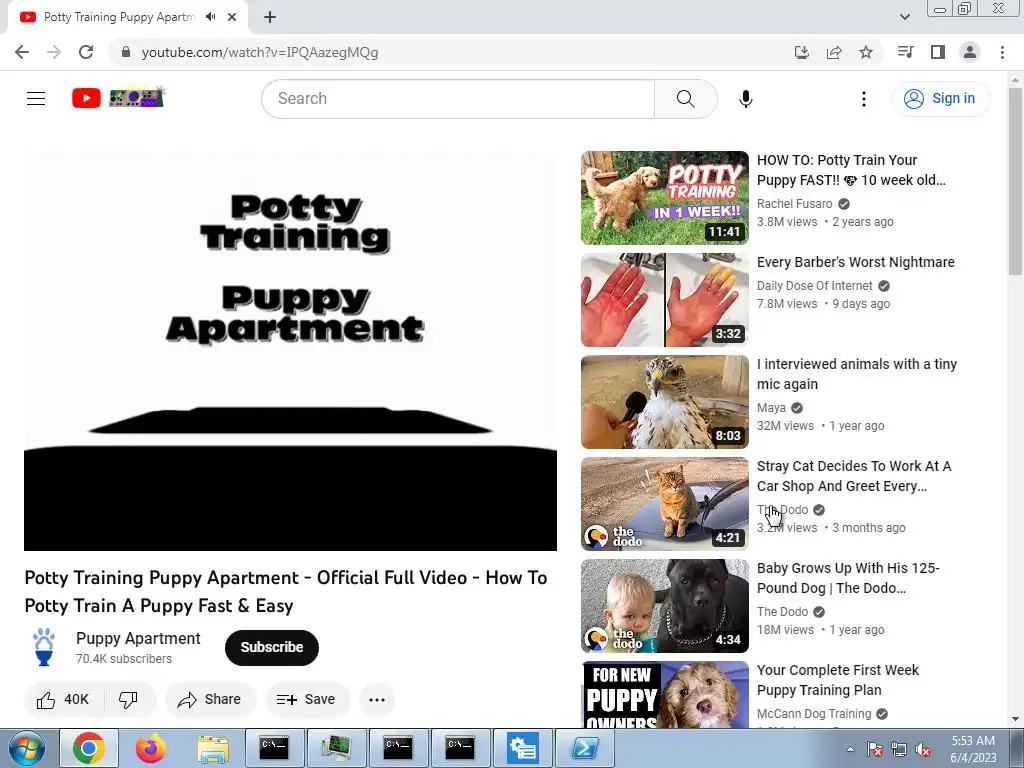Open Potty Train Your Puppy FAST thumbnail
This screenshot has height=768, width=1024.
click(x=665, y=198)
